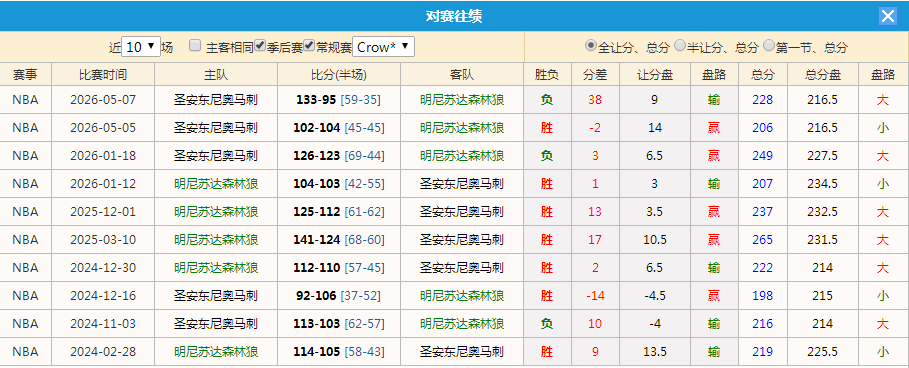Click score 92-106 cell
Image resolution: width=909 pixels, height=368 pixels.
pos(316,296)
